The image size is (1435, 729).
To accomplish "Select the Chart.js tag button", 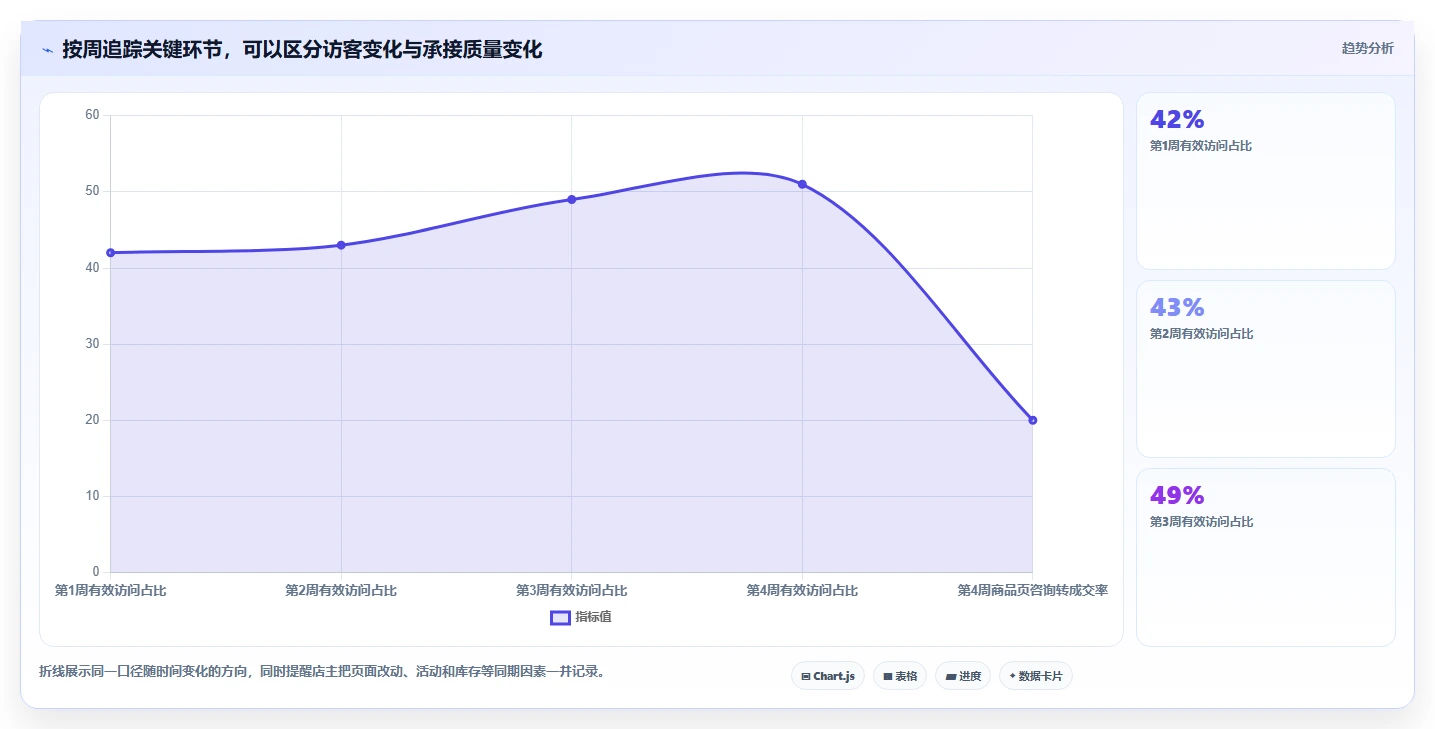I will (828, 676).
